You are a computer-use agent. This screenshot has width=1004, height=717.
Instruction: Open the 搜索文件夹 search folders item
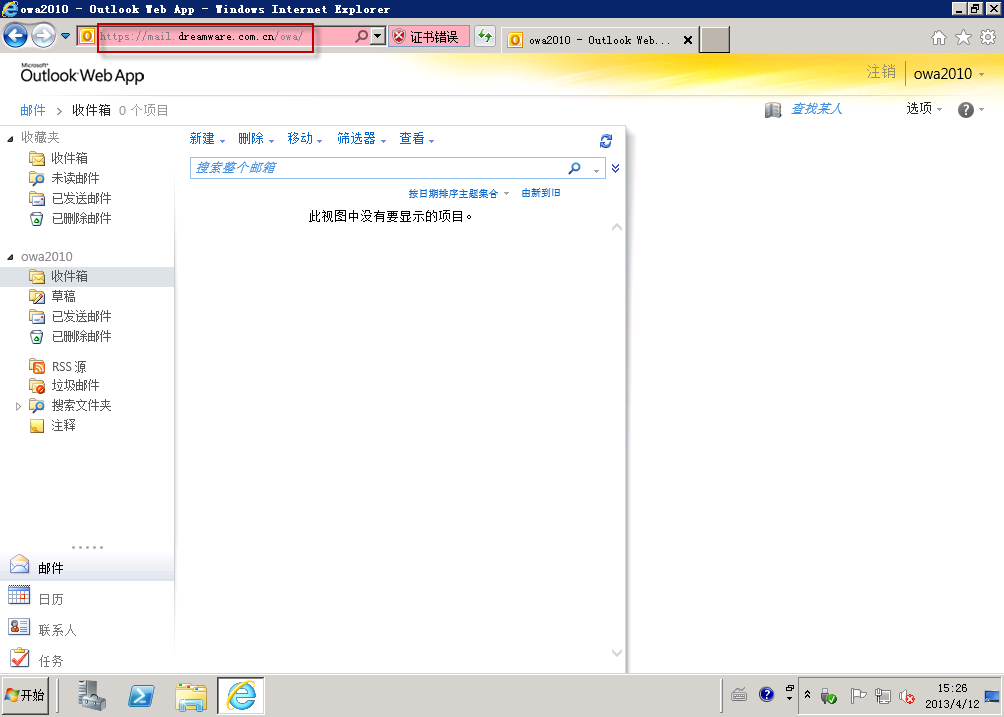point(81,405)
